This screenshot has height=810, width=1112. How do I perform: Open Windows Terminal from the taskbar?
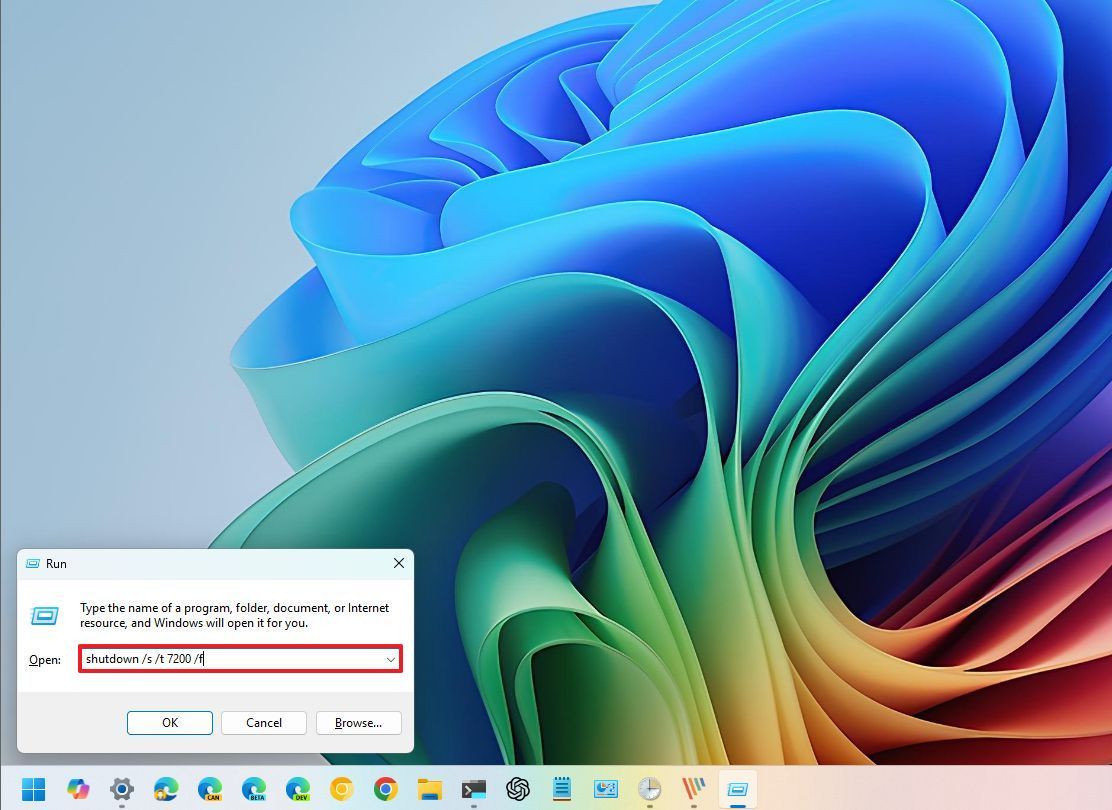point(473,789)
